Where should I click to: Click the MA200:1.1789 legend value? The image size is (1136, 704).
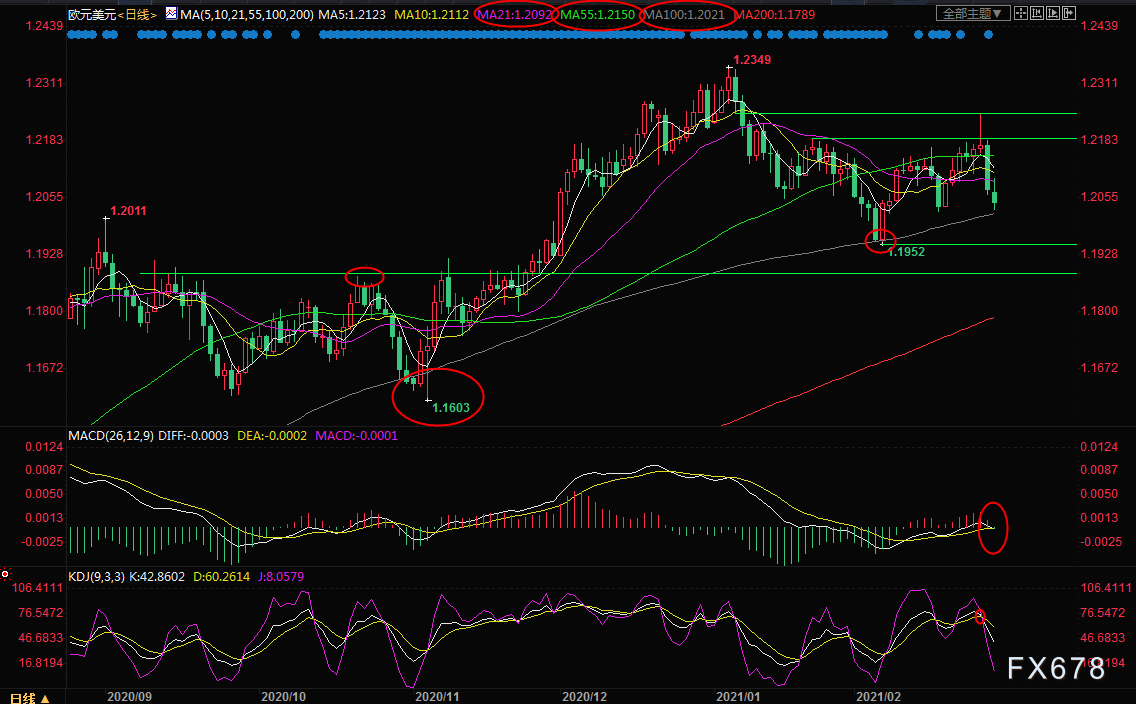point(774,14)
